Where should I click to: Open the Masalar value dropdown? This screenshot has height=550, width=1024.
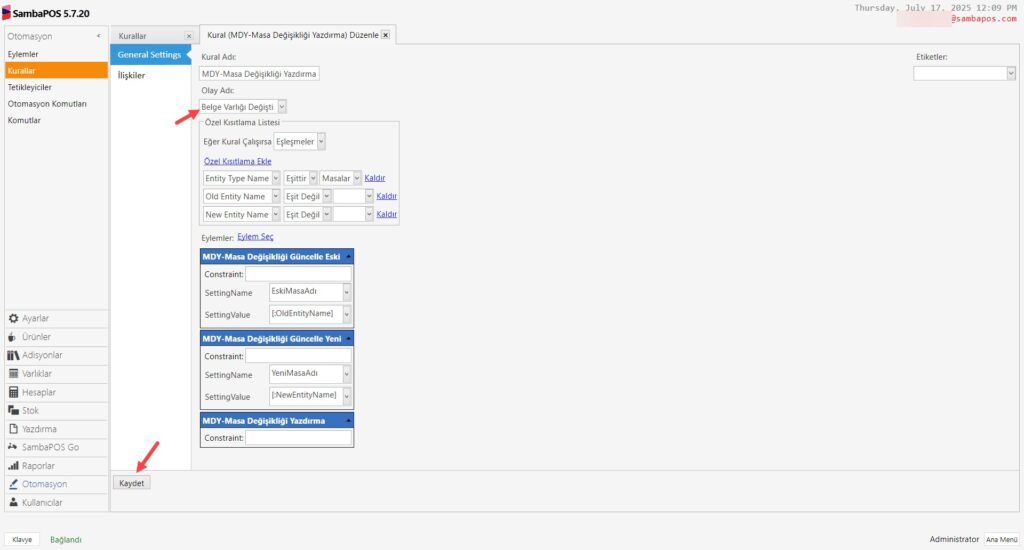click(x=357, y=178)
